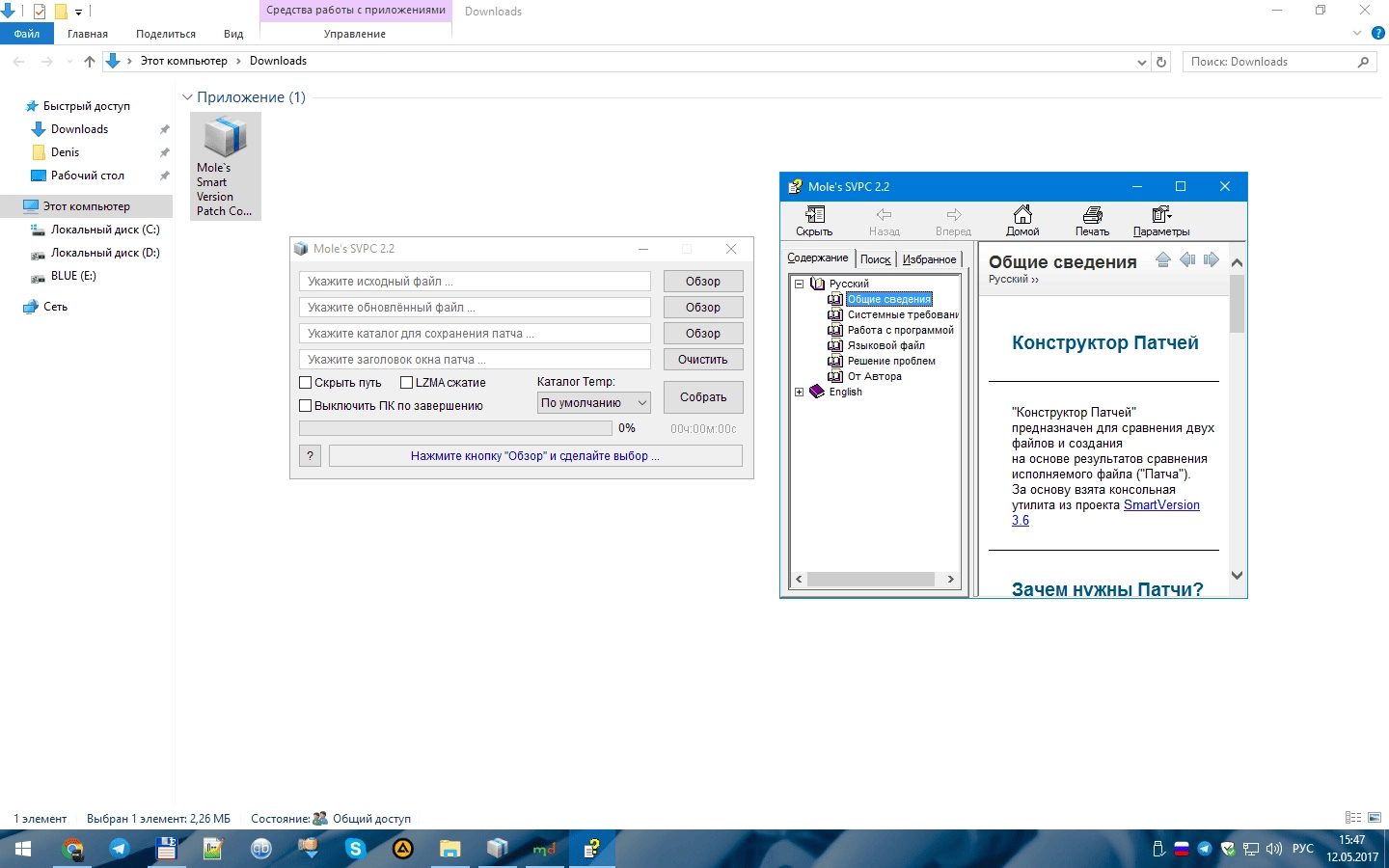The height and width of the screenshot is (868, 1389).
Task: Switch to the Поиск tab
Action: (x=875, y=258)
